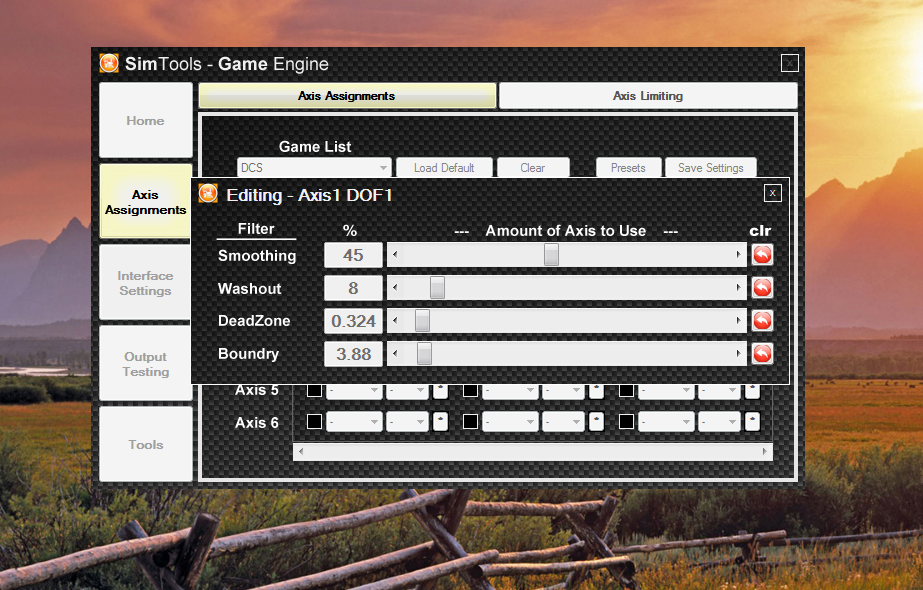This screenshot has height=590, width=923.
Task: Clear the Boundry value using its red icon
Action: point(762,354)
